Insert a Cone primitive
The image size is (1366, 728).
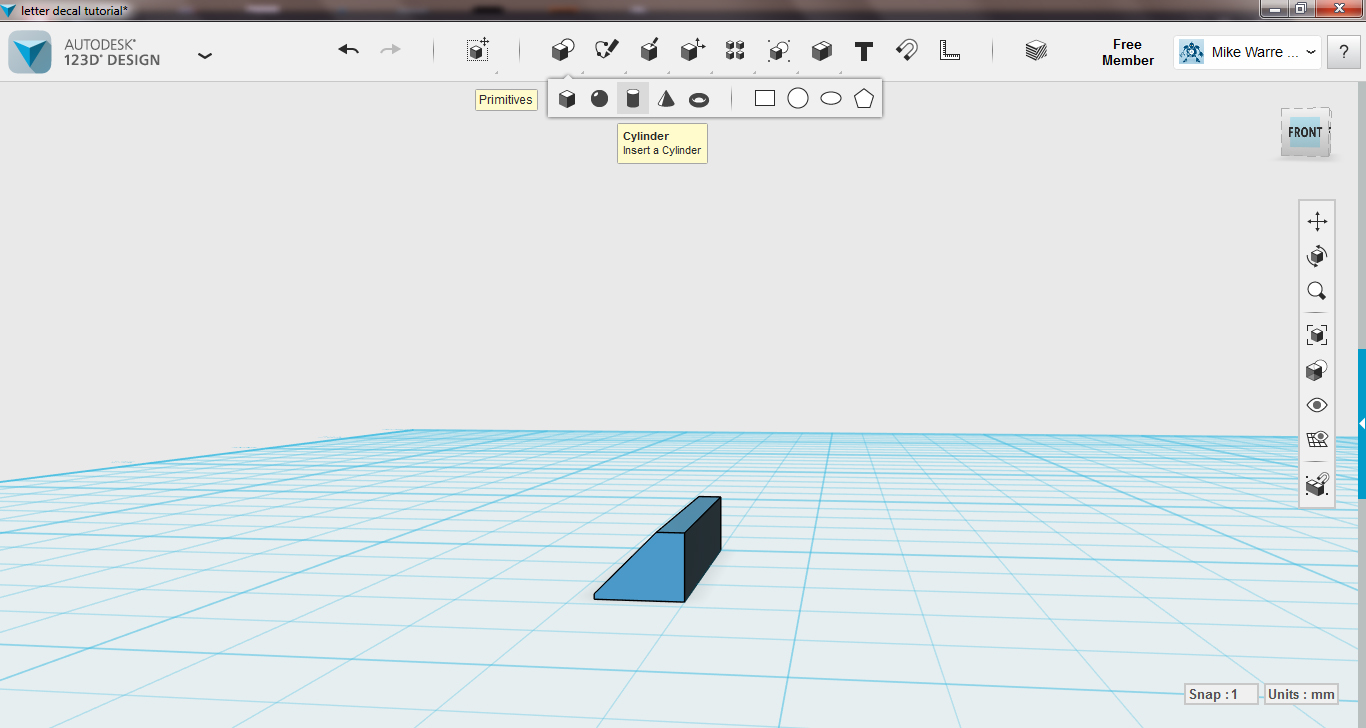666,98
